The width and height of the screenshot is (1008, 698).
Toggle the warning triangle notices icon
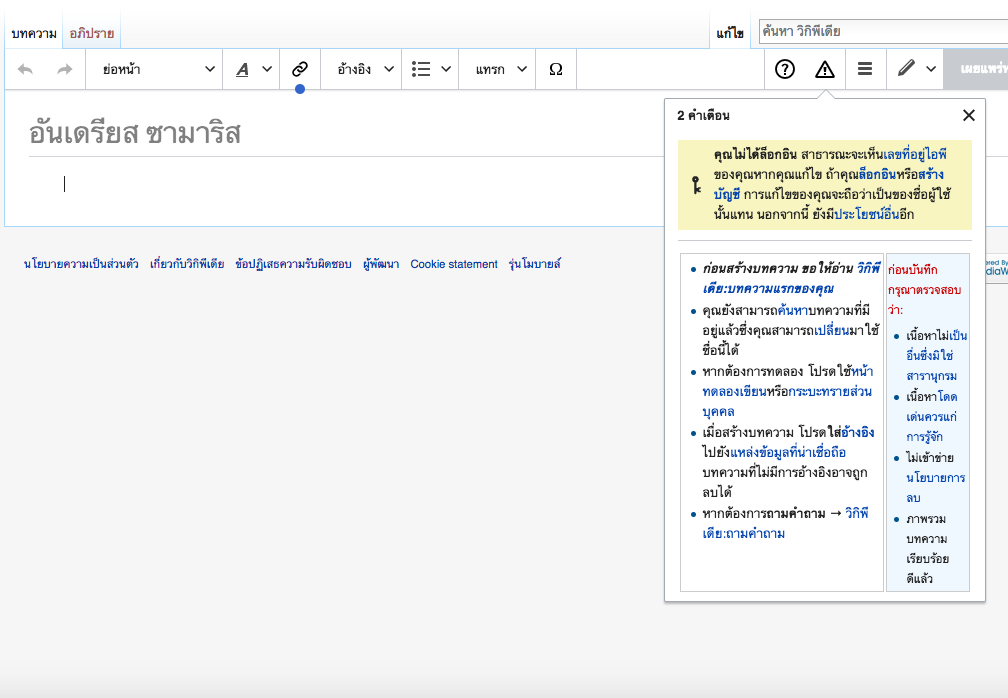pyautogui.click(x=825, y=69)
